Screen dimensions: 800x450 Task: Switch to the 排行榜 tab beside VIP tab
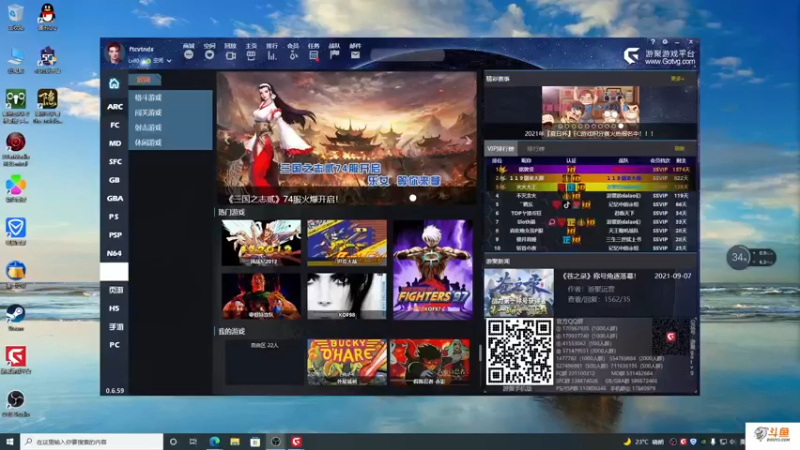tap(536, 149)
